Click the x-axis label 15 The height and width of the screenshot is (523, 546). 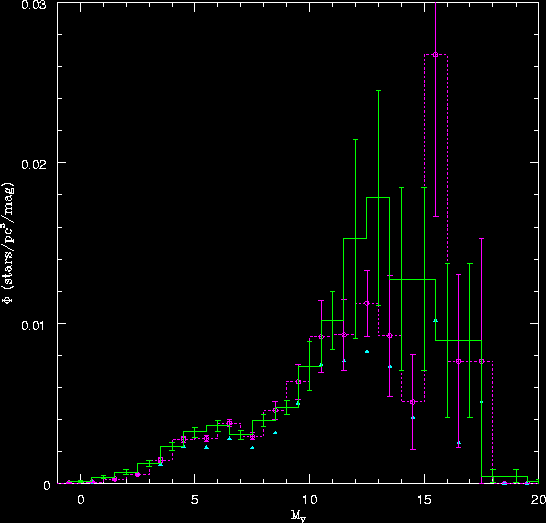tap(424, 500)
